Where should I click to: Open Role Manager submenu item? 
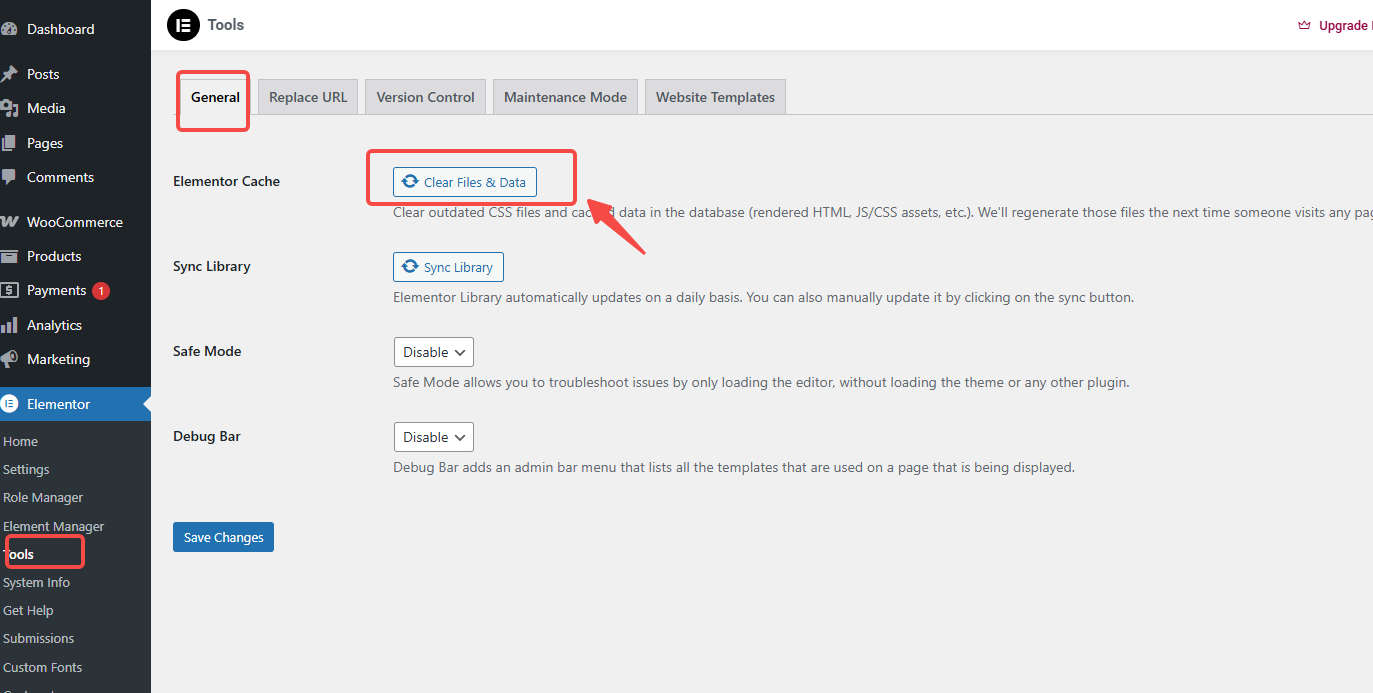tap(43, 497)
